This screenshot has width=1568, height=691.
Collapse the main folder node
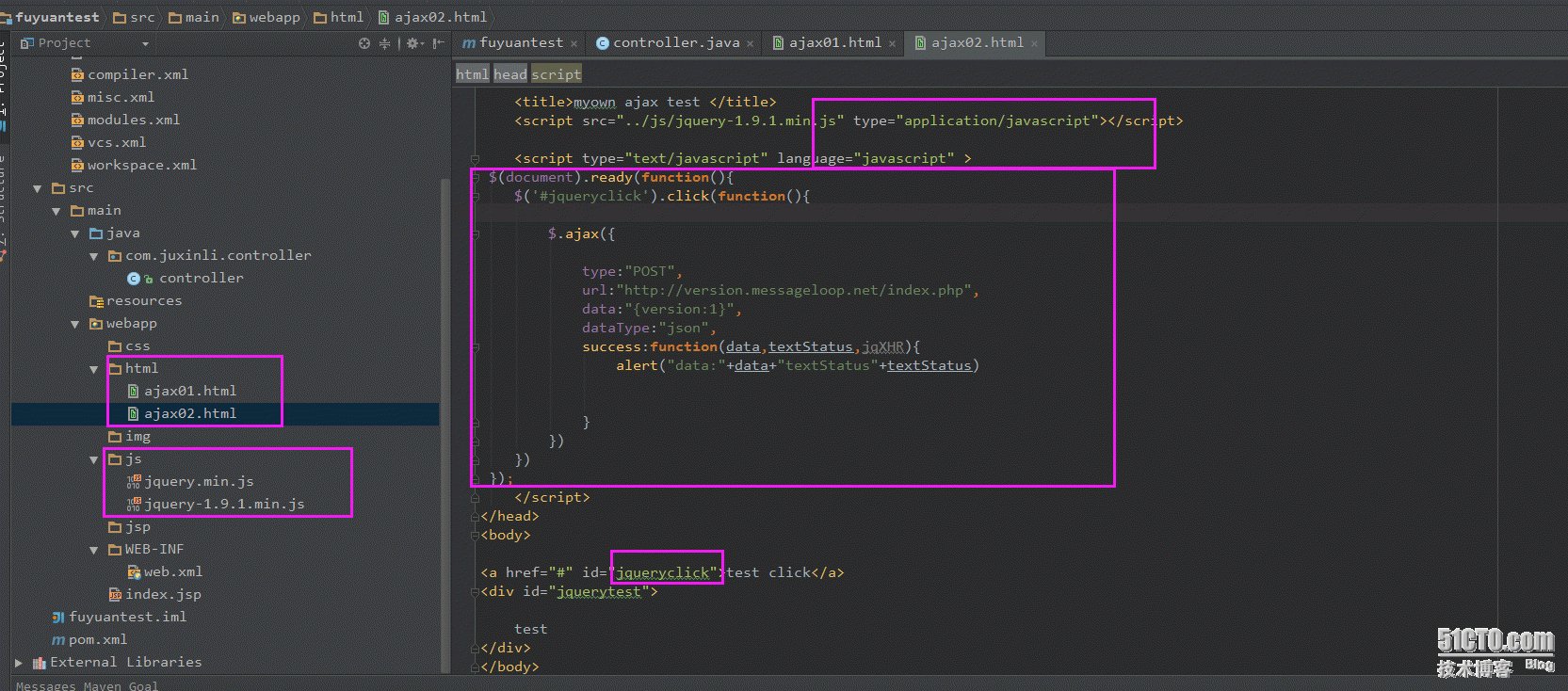(57, 211)
